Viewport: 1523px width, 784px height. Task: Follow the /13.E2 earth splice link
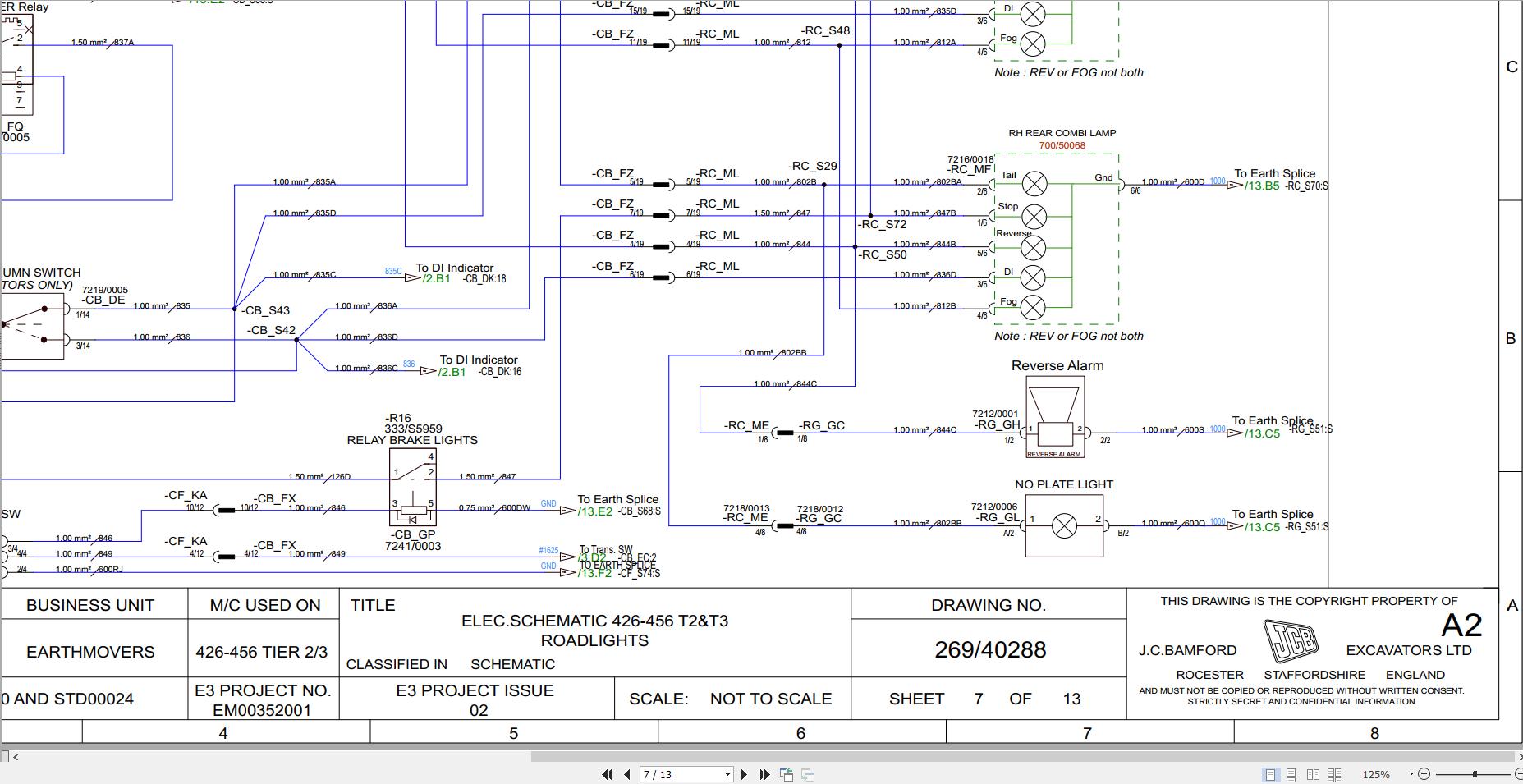pos(597,511)
